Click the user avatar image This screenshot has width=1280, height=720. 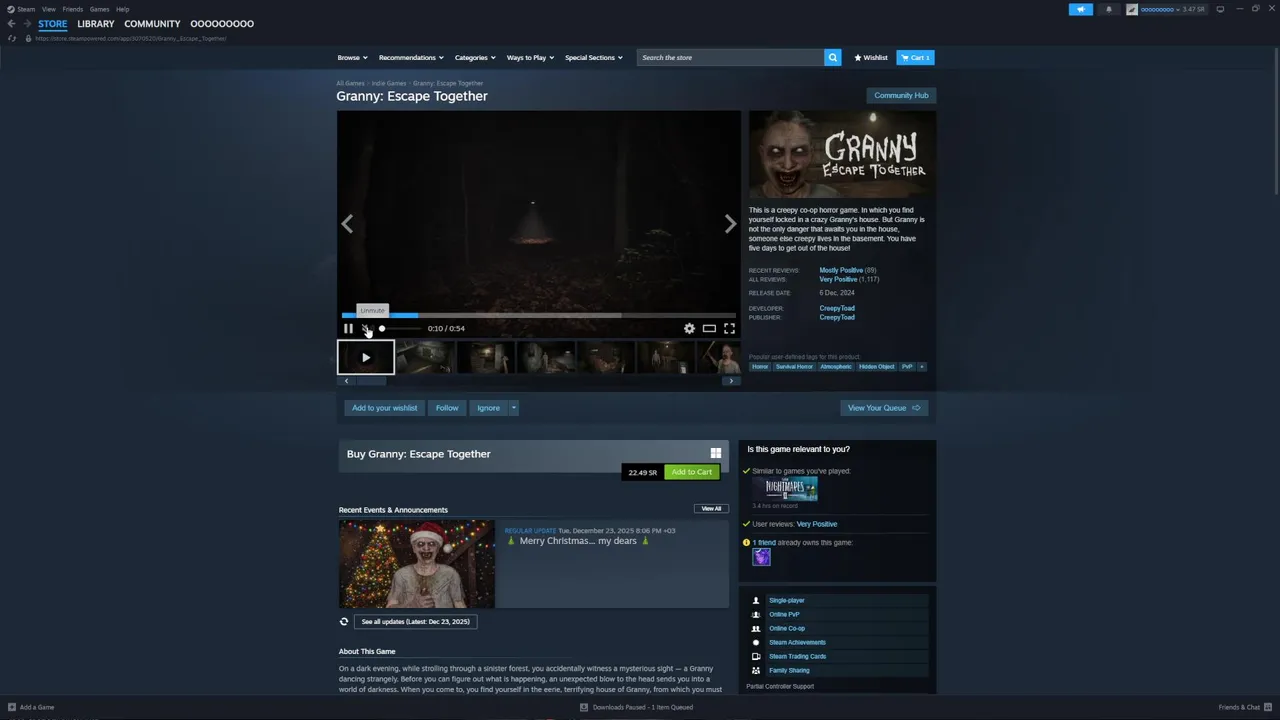[1132, 9]
